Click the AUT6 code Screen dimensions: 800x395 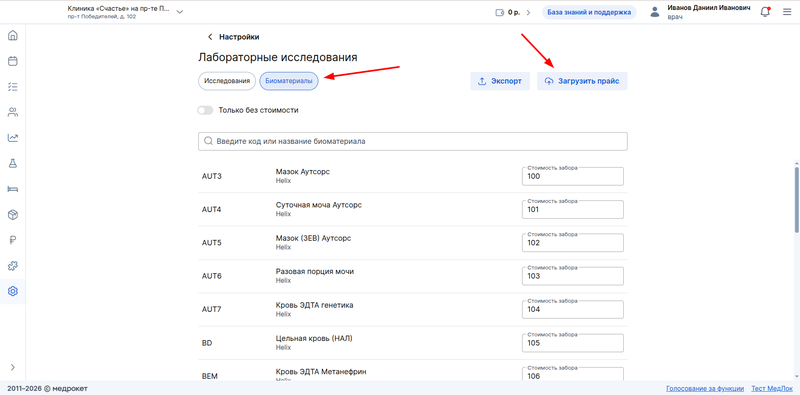pos(212,276)
